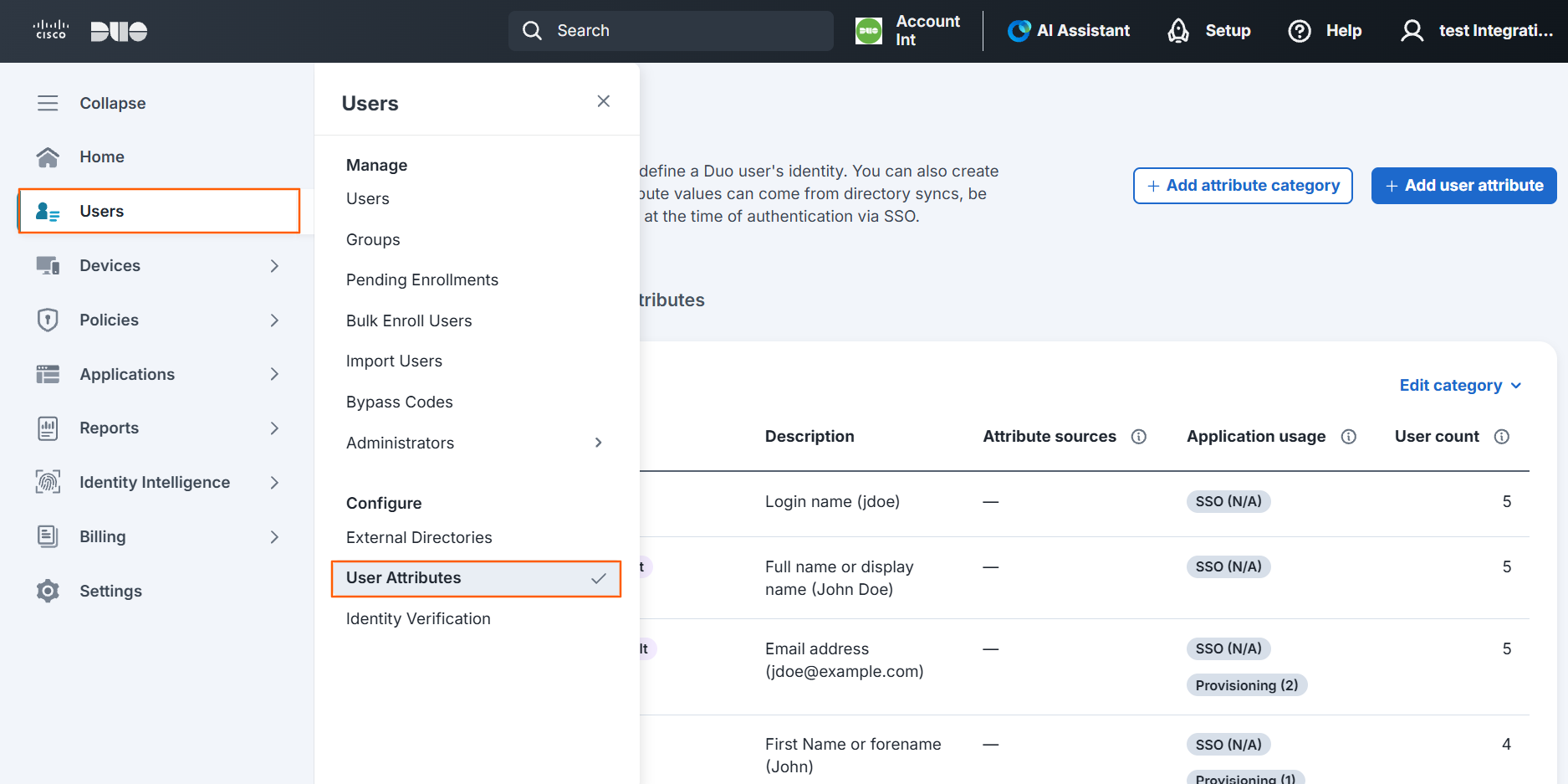Expand the Devices menu chevron
The height and width of the screenshot is (784, 1568).
[274, 266]
